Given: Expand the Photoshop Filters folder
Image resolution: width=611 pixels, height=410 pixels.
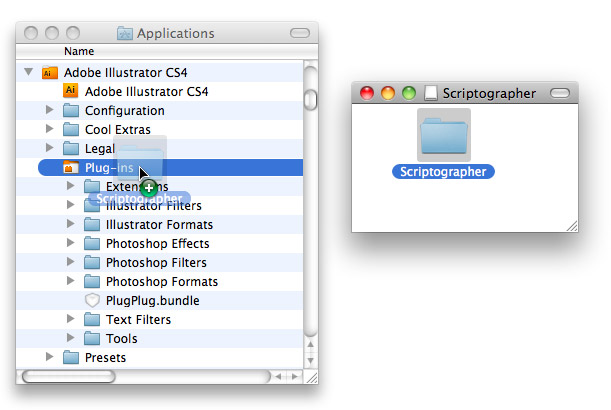Looking at the screenshot, I should click(71, 262).
